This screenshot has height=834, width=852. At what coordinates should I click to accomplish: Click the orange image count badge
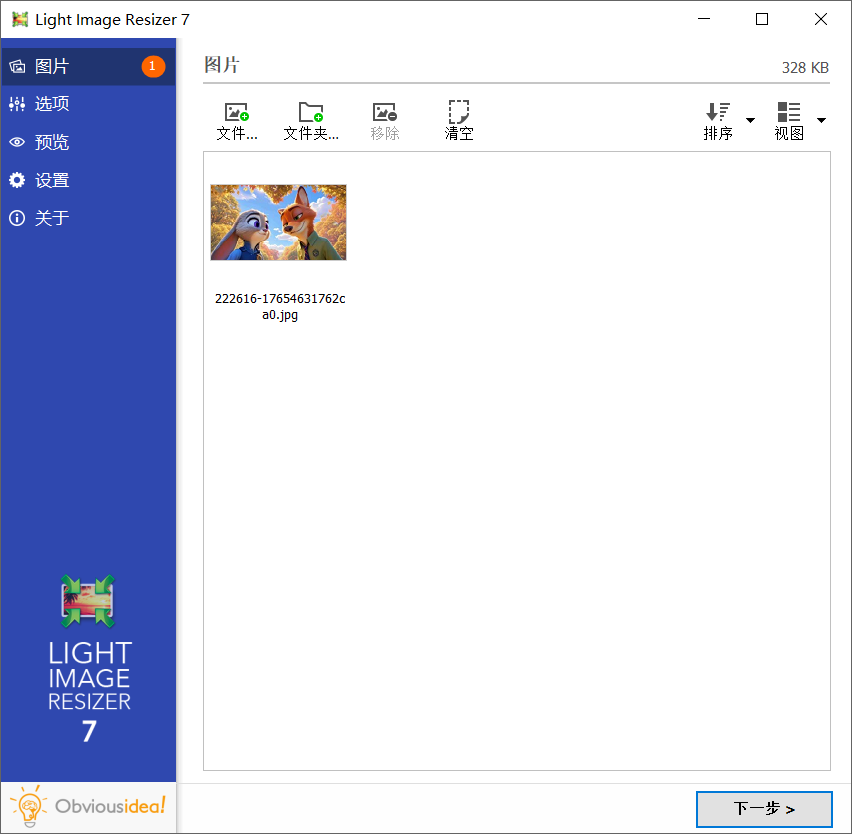153,65
